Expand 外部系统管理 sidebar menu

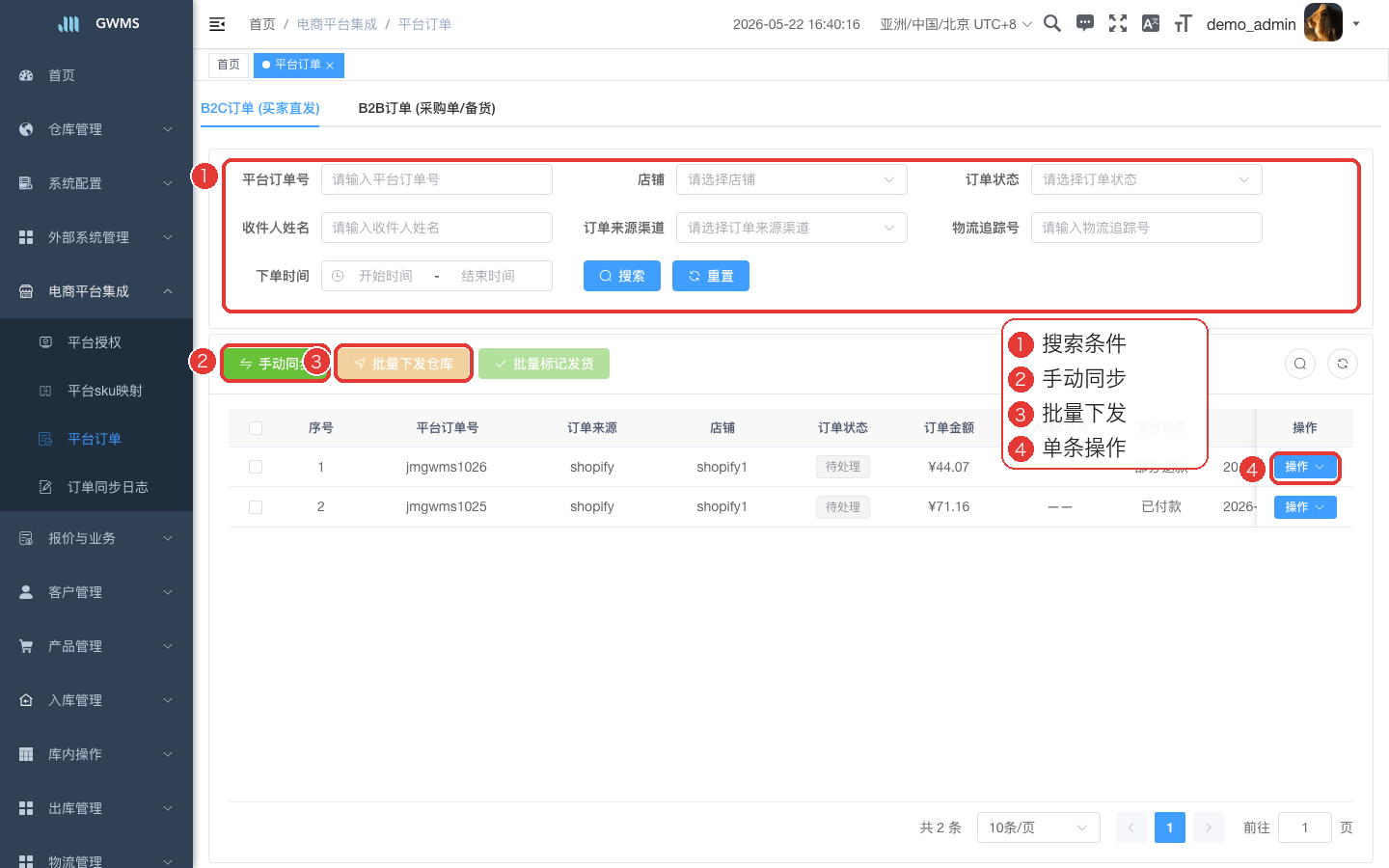pyautogui.click(x=96, y=237)
